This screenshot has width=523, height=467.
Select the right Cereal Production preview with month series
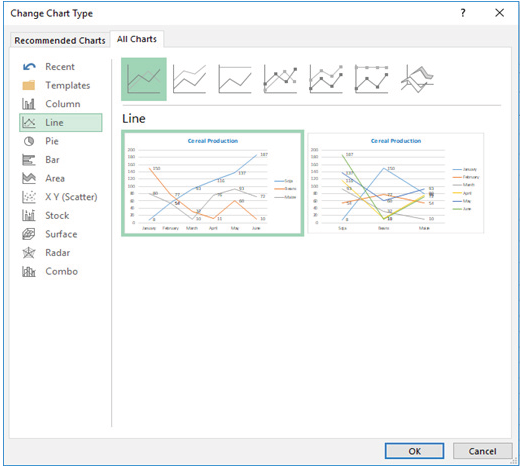click(x=396, y=183)
